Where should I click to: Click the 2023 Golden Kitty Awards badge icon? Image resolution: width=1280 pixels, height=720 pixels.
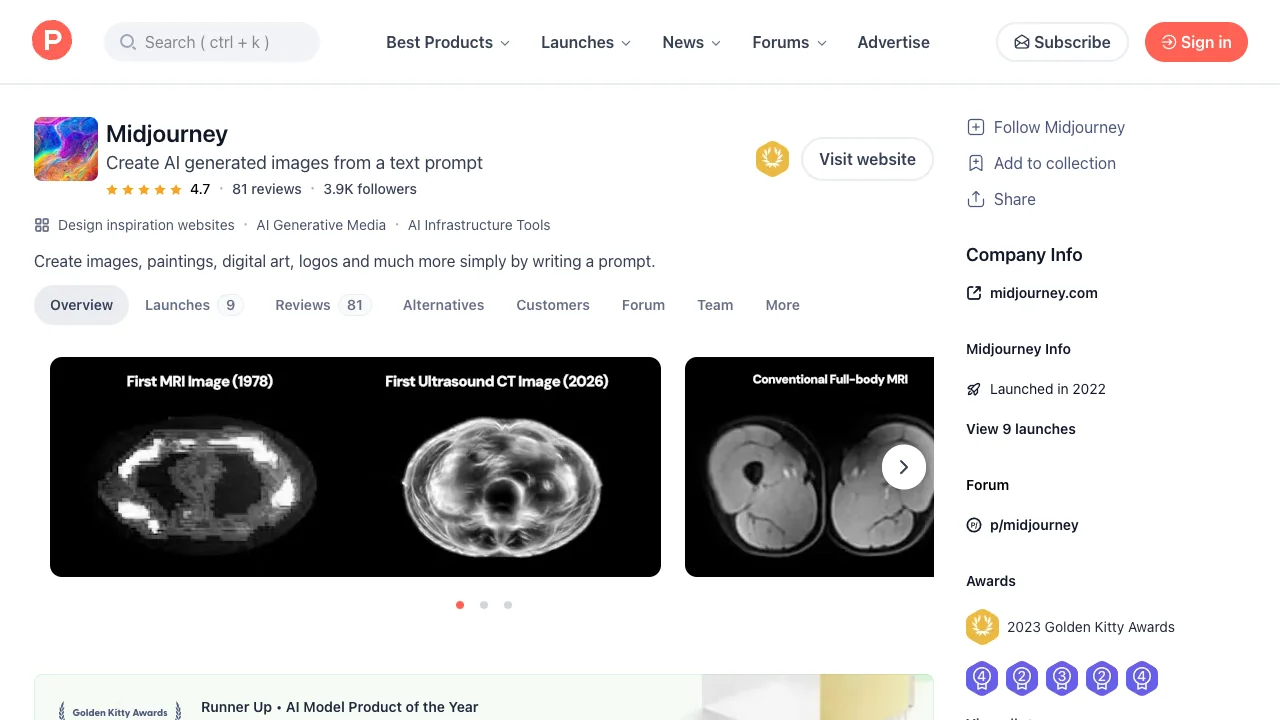pos(983,627)
